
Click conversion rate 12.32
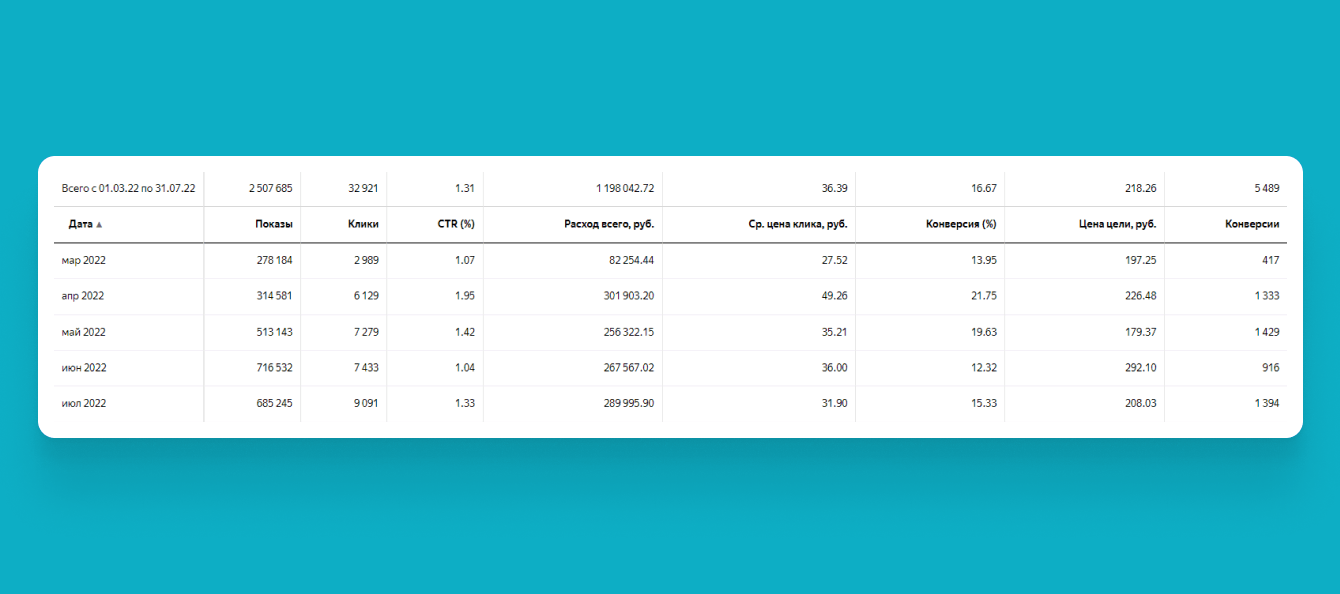point(984,368)
